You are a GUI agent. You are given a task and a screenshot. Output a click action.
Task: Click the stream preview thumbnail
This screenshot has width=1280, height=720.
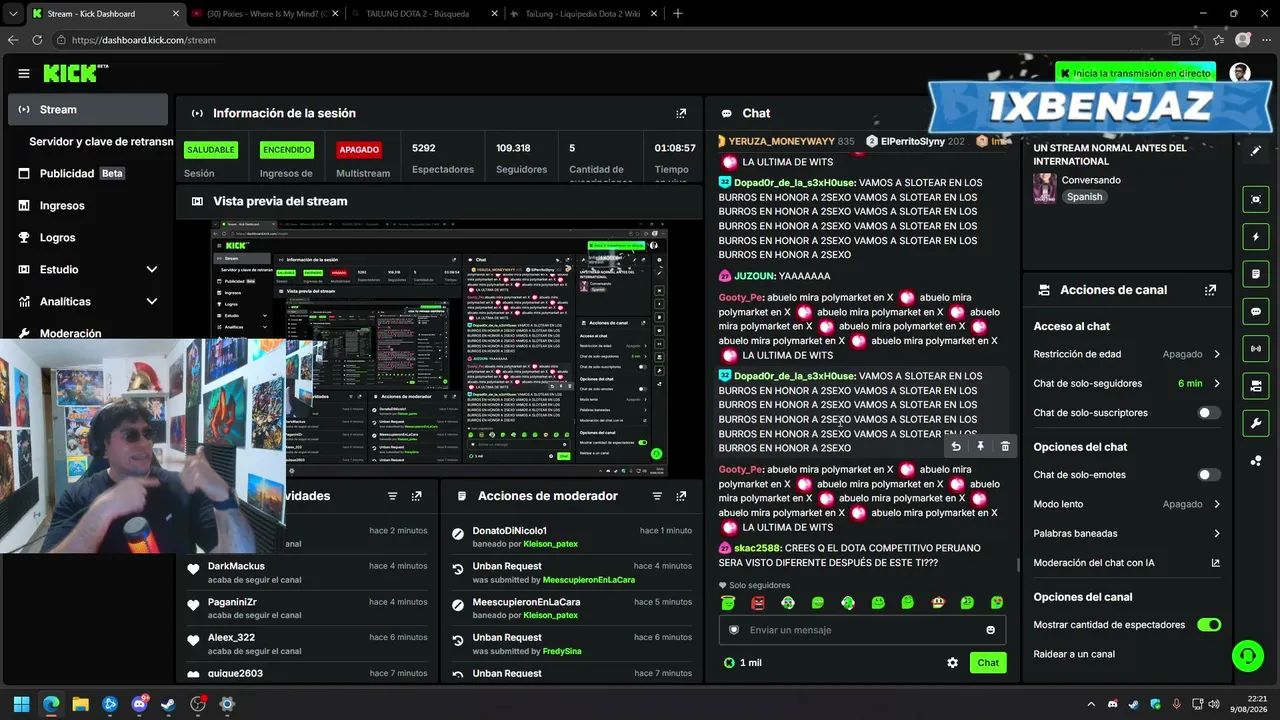point(439,348)
